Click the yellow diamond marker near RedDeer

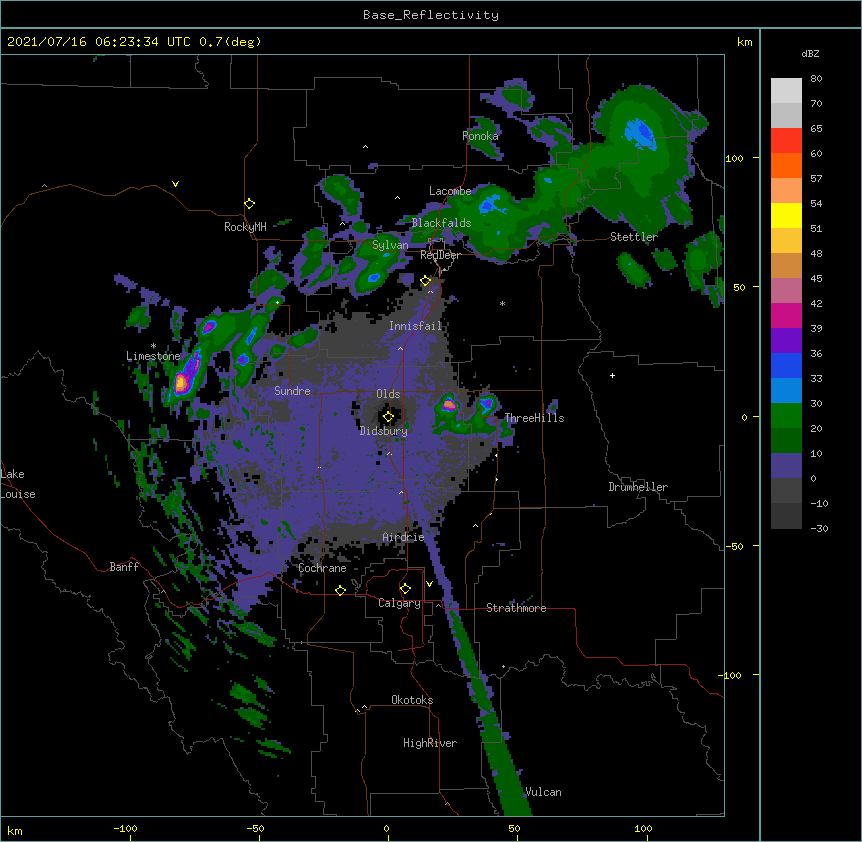pyautogui.click(x=425, y=281)
